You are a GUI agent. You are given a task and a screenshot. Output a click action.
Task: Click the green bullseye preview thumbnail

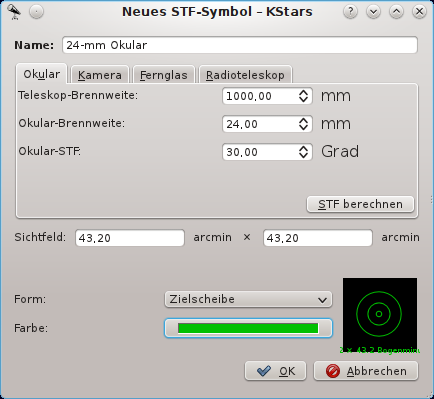click(380, 315)
